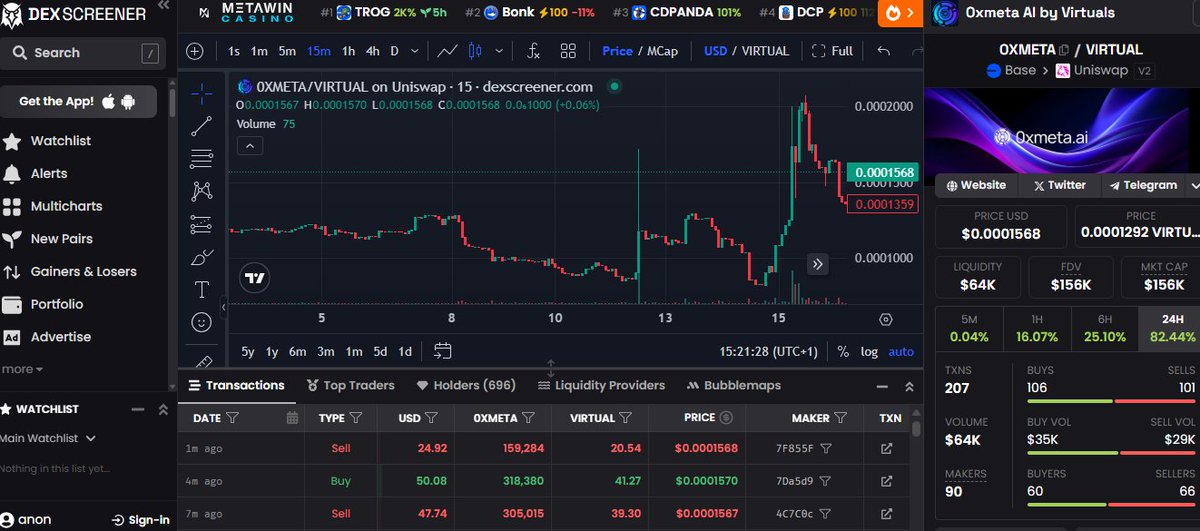The image size is (1200, 531).
Task: Open the transaction link for maker 4C7C0c
Action: [886, 513]
